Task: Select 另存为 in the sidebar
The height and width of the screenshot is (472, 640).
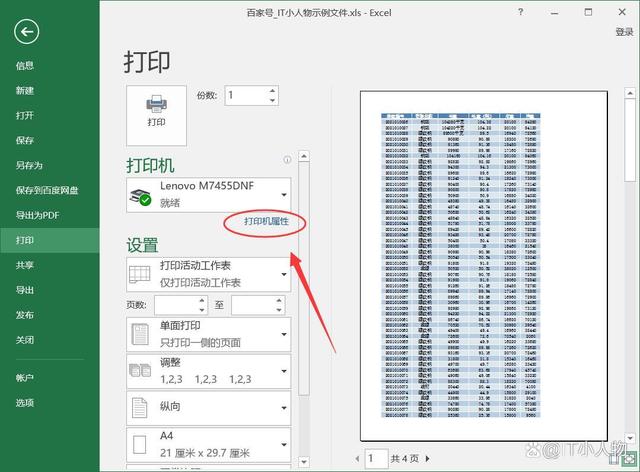Action: coord(29,165)
